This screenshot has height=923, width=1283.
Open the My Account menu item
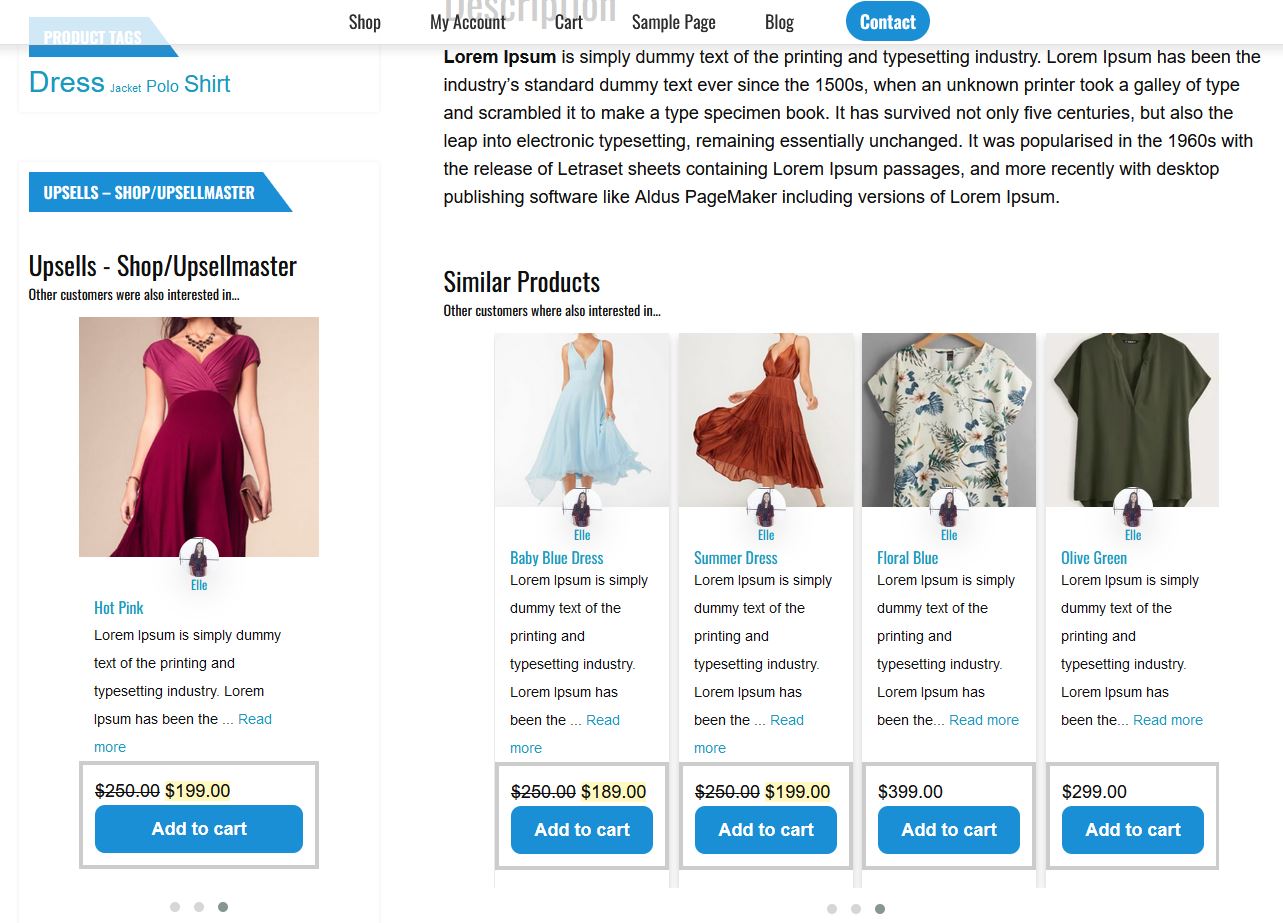[x=468, y=22]
